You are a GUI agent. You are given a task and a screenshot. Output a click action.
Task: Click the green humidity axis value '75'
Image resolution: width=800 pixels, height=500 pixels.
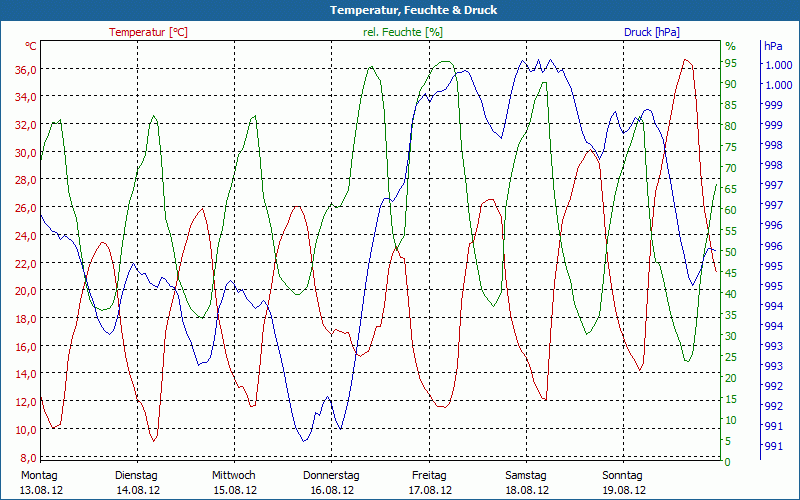731,147
